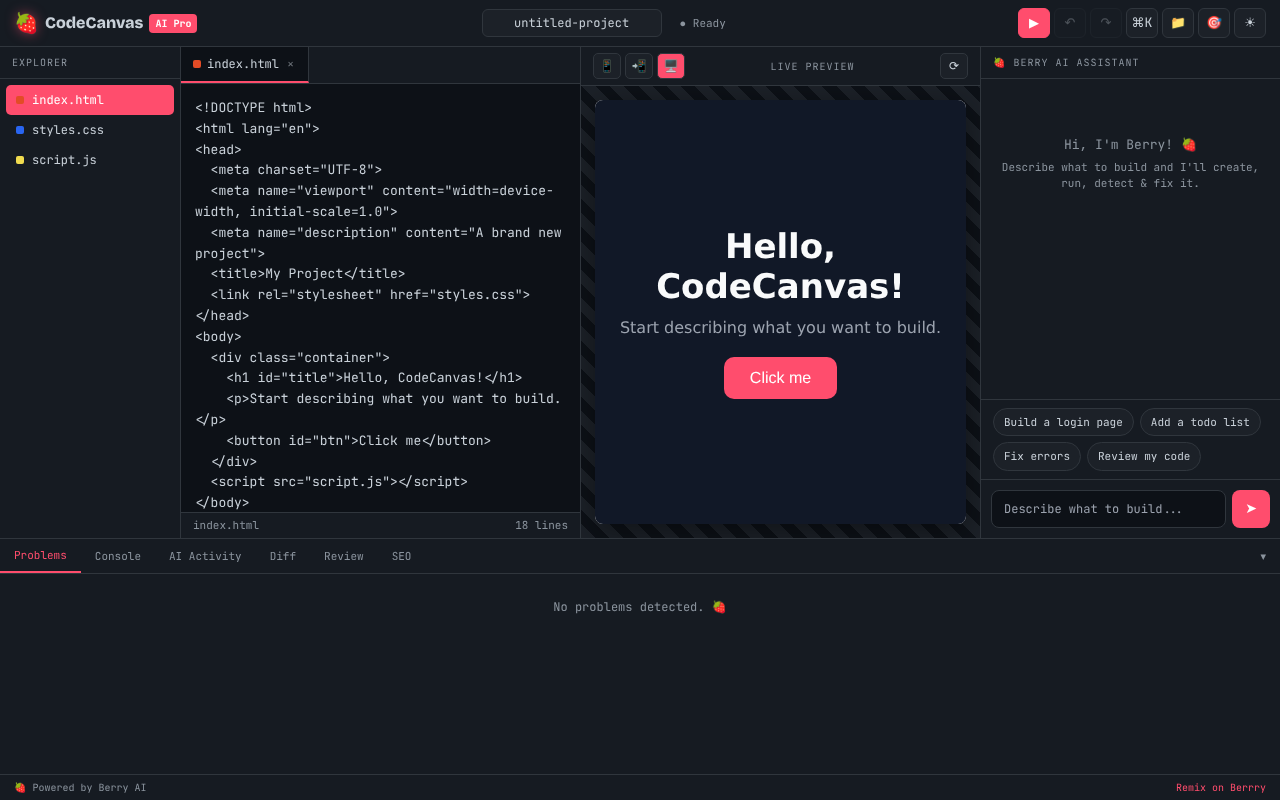This screenshot has height=800, width=1280.
Task: Open index.html in the explorer
Action: click(x=90, y=100)
